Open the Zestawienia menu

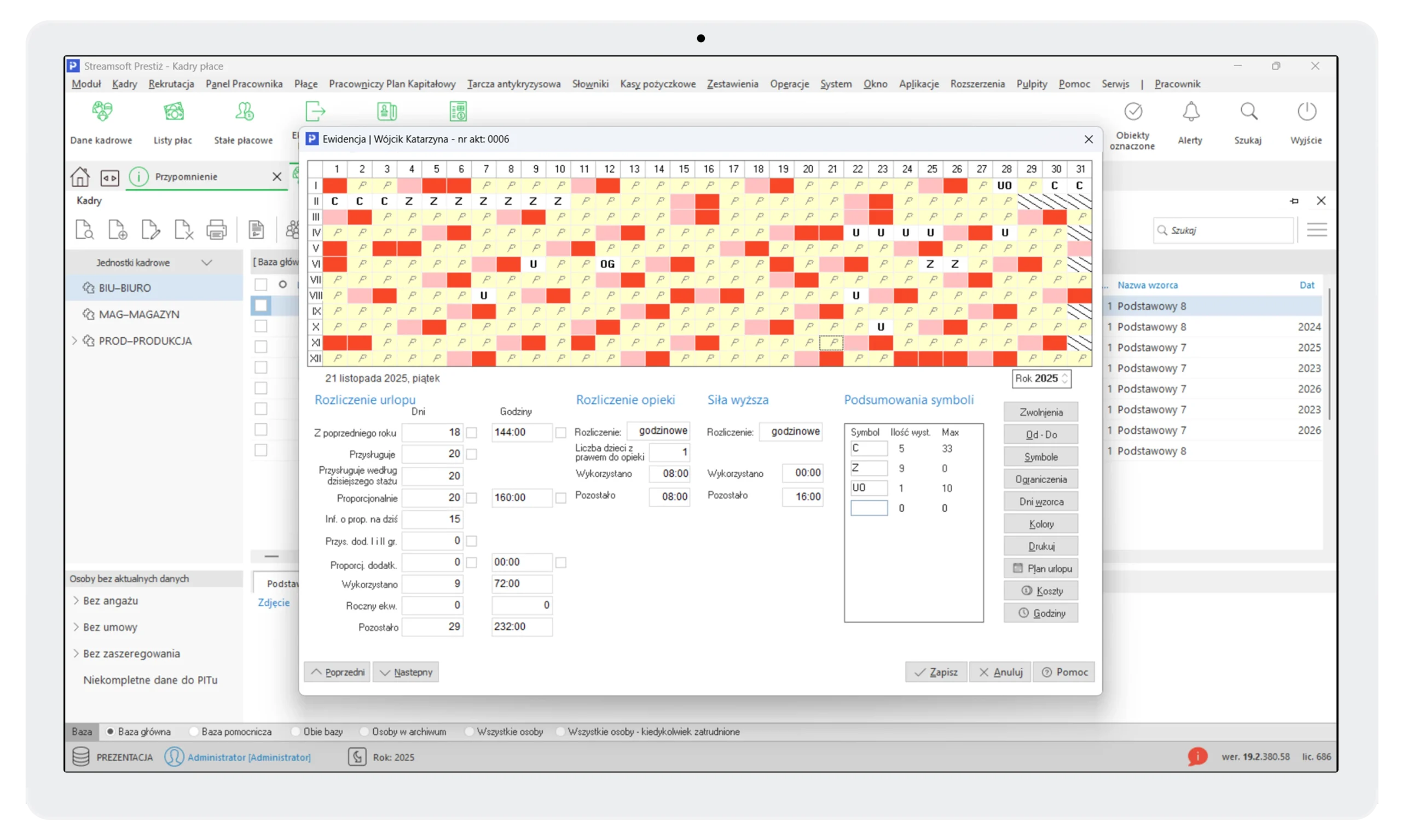click(x=732, y=84)
